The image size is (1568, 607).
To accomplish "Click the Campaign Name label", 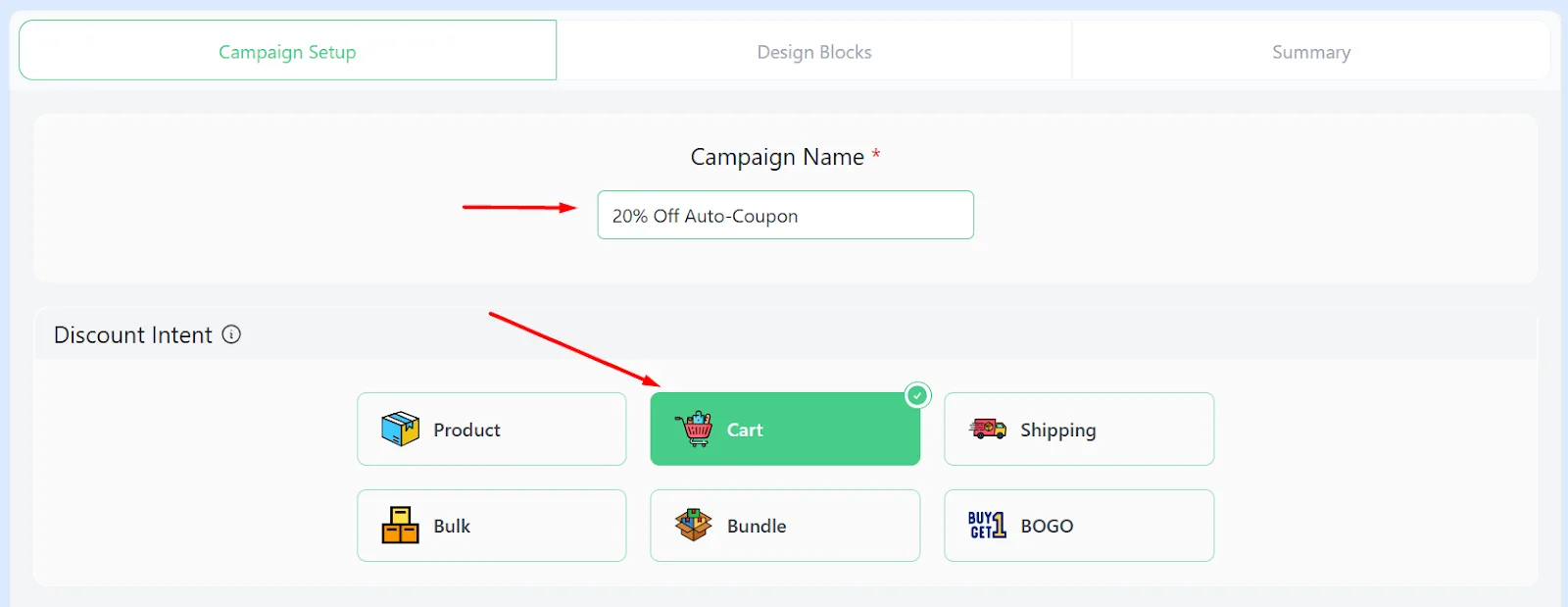I will coord(777,157).
